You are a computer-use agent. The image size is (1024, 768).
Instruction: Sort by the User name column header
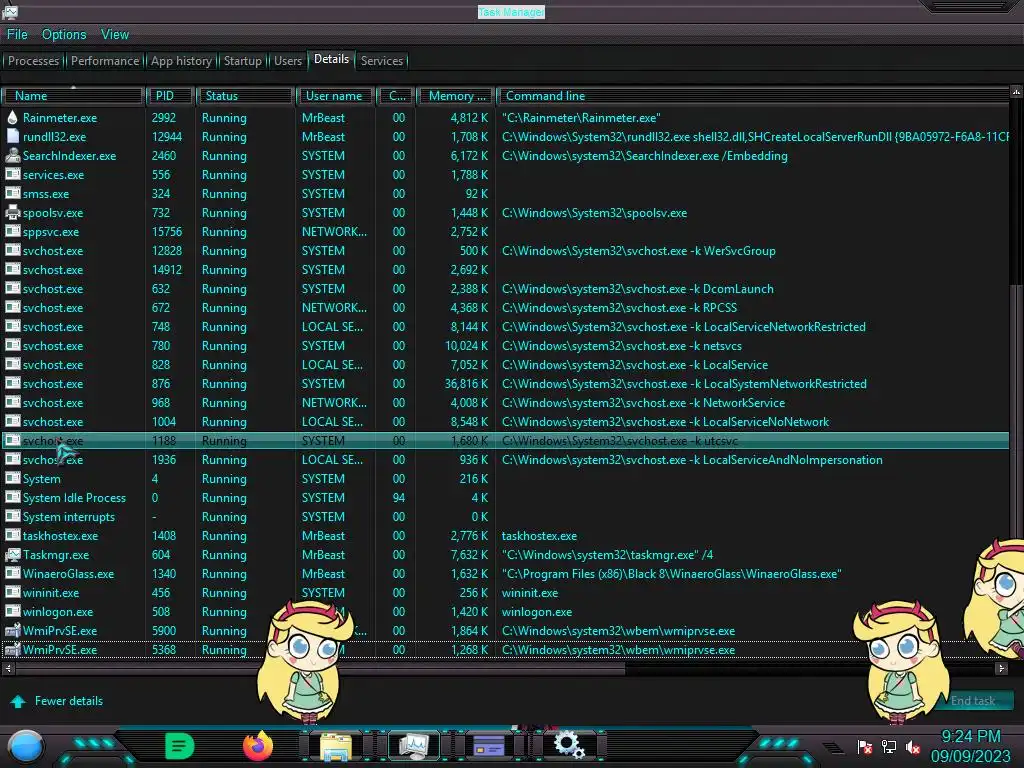coord(335,96)
